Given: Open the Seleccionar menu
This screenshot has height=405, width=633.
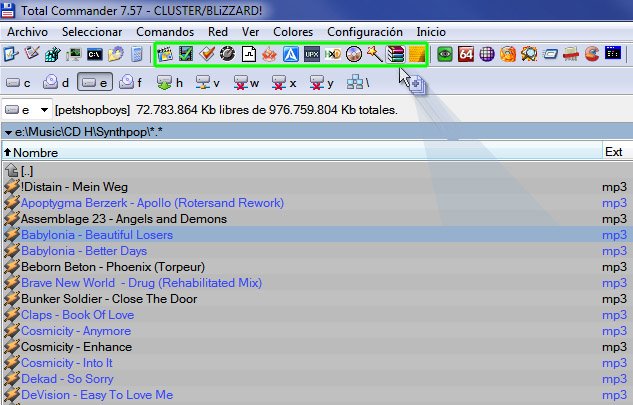Looking at the screenshot, I should pyautogui.click(x=92, y=32).
